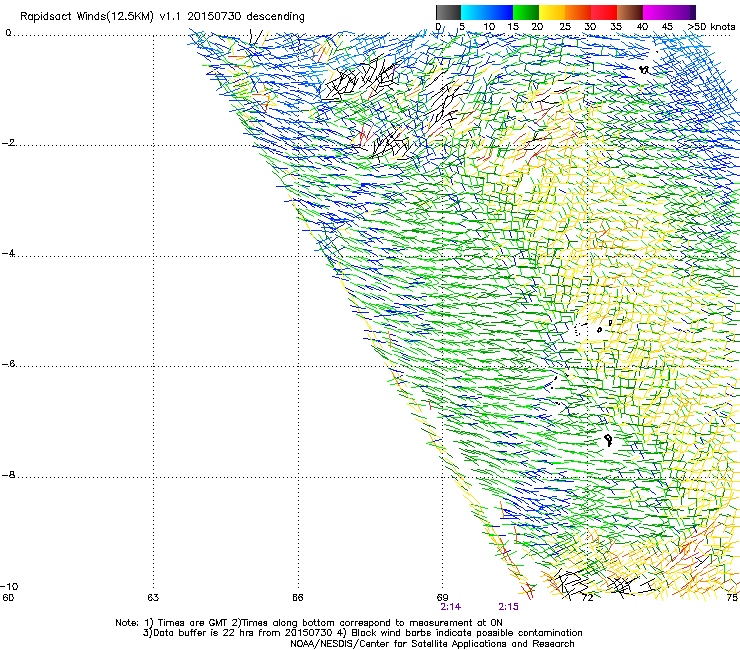Click the legend tick label "10"
The width and height of the screenshot is (740, 650).
[x=489, y=27]
